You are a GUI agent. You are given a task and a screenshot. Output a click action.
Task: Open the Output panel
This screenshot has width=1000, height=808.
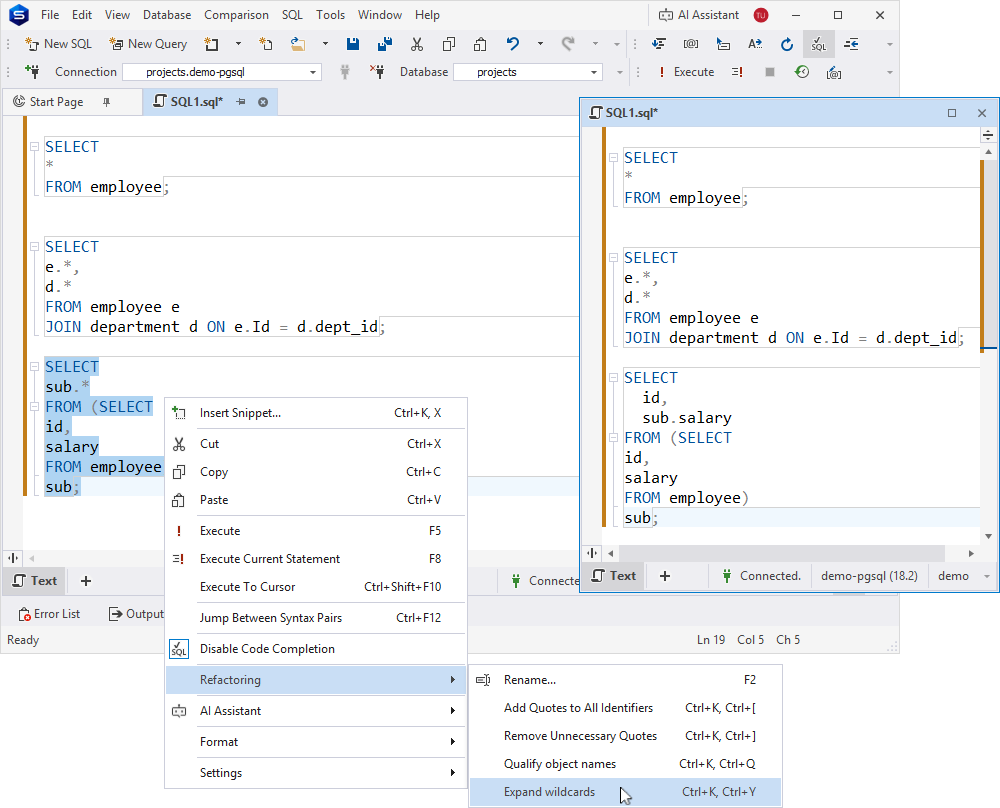tap(136, 613)
